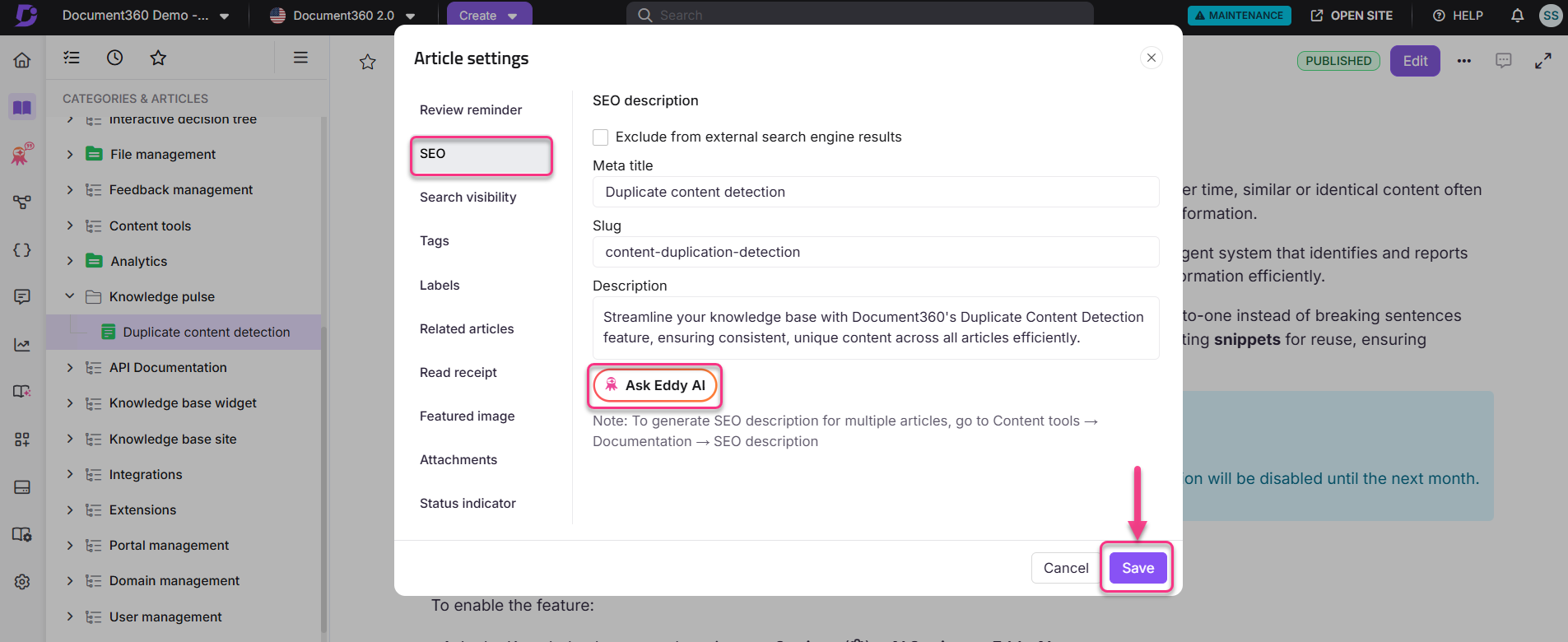The image size is (1568, 642).
Task: Click the Cancel button
Action: click(x=1066, y=568)
